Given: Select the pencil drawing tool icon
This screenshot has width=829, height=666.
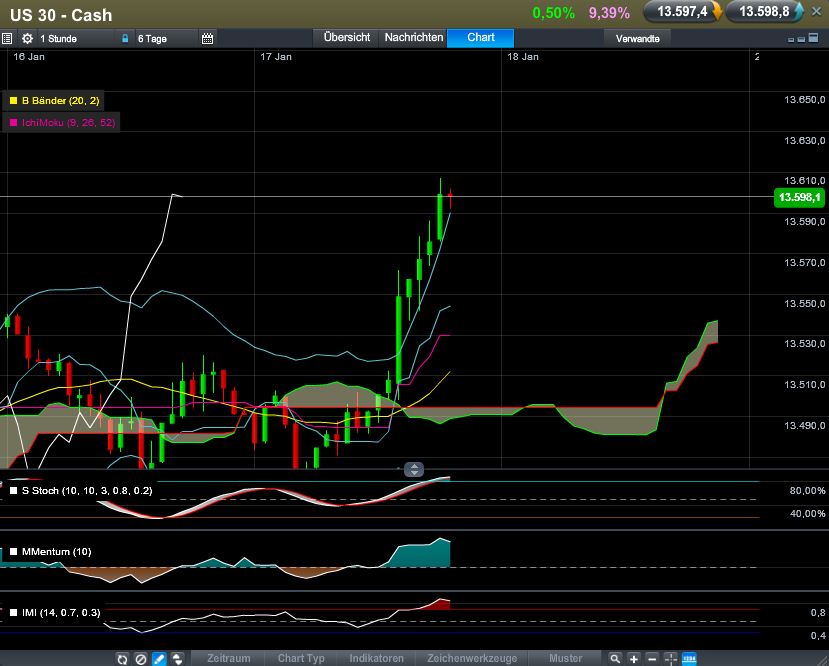Looking at the screenshot, I should tap(158, 658).
